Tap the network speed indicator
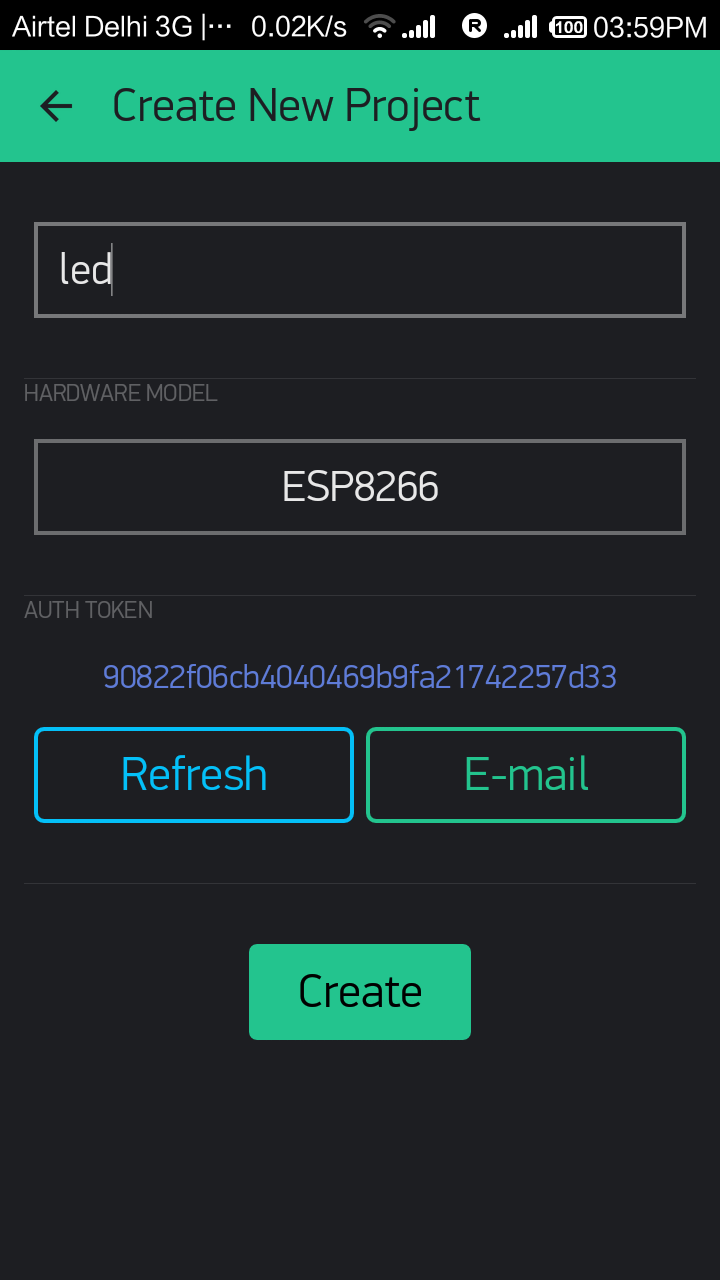This screenshot has width=720, height=1280. pos(299,27)
